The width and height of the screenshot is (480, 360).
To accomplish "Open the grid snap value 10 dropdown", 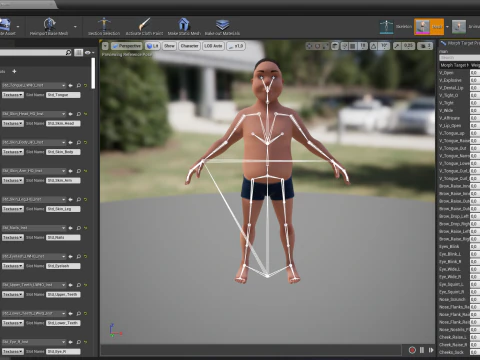I will point(363,46).
